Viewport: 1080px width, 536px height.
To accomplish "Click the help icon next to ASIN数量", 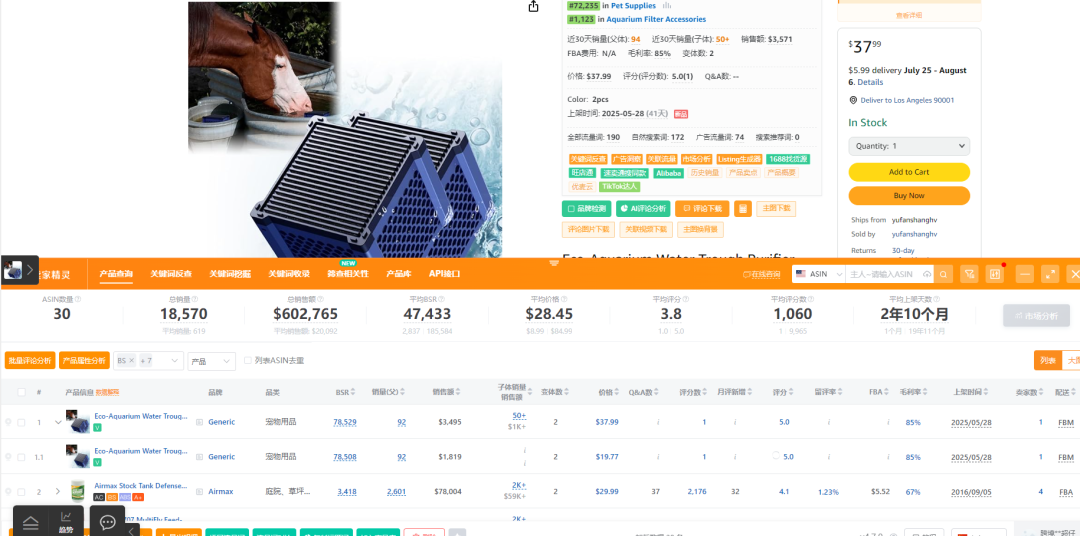I will pos(78,300).
